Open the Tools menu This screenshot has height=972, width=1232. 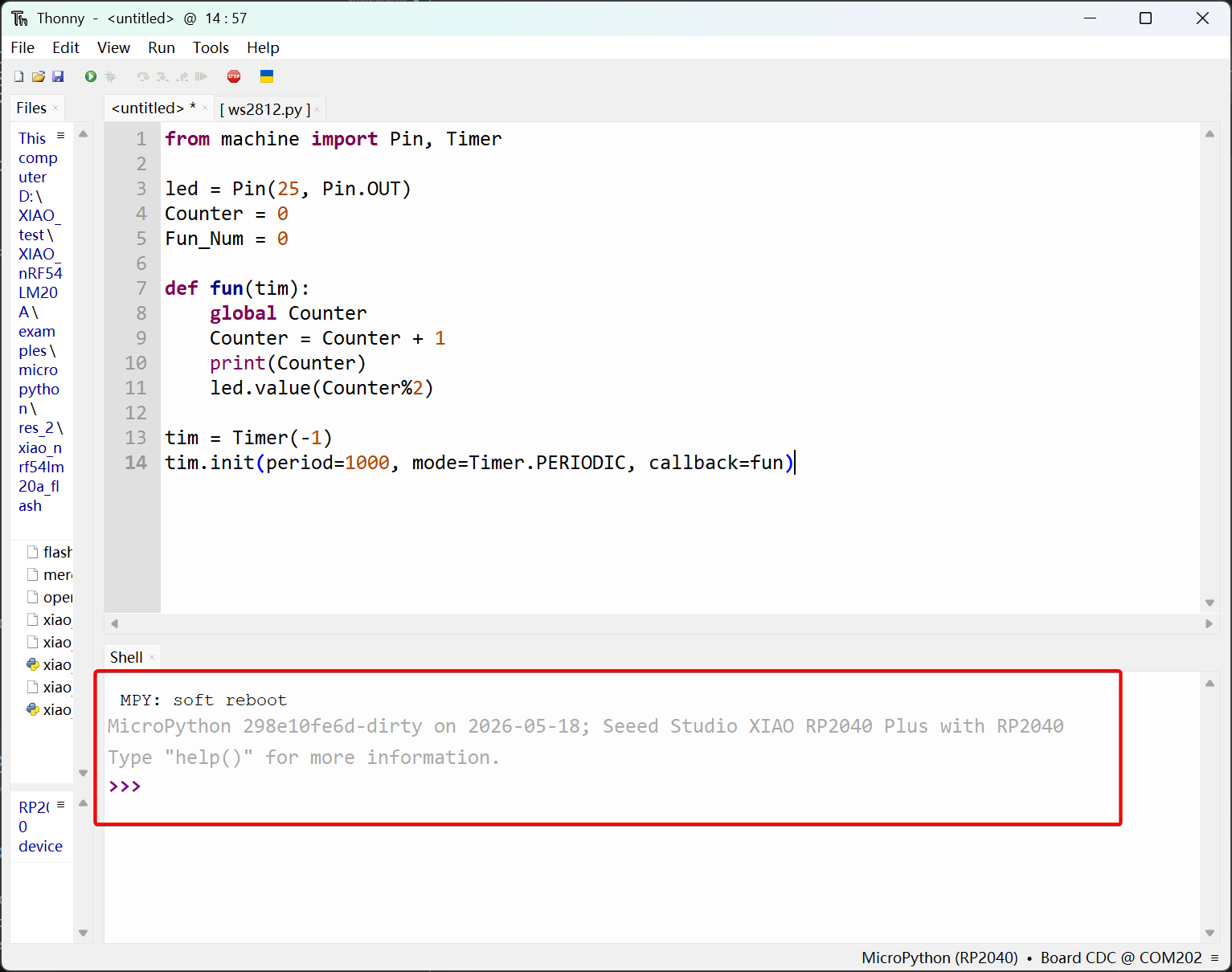[x=211, y=47]
